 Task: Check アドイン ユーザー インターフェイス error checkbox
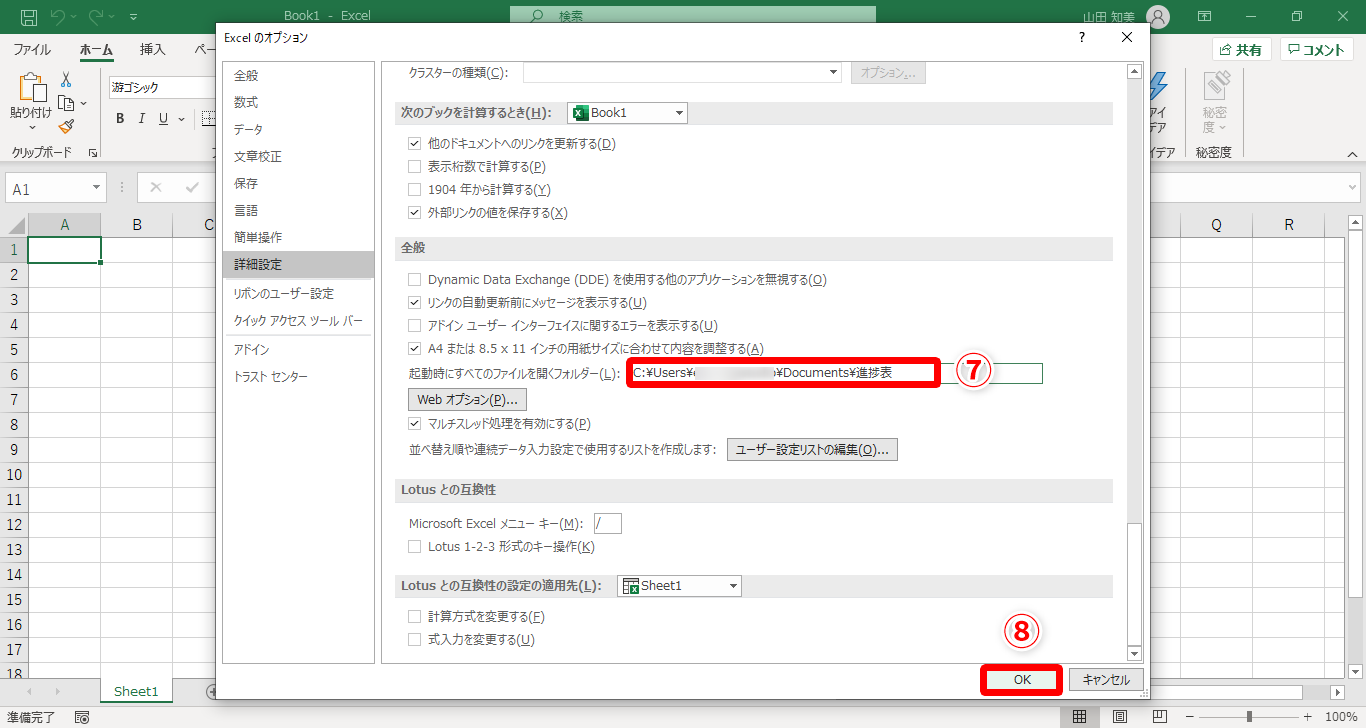[x=415, y=326]
